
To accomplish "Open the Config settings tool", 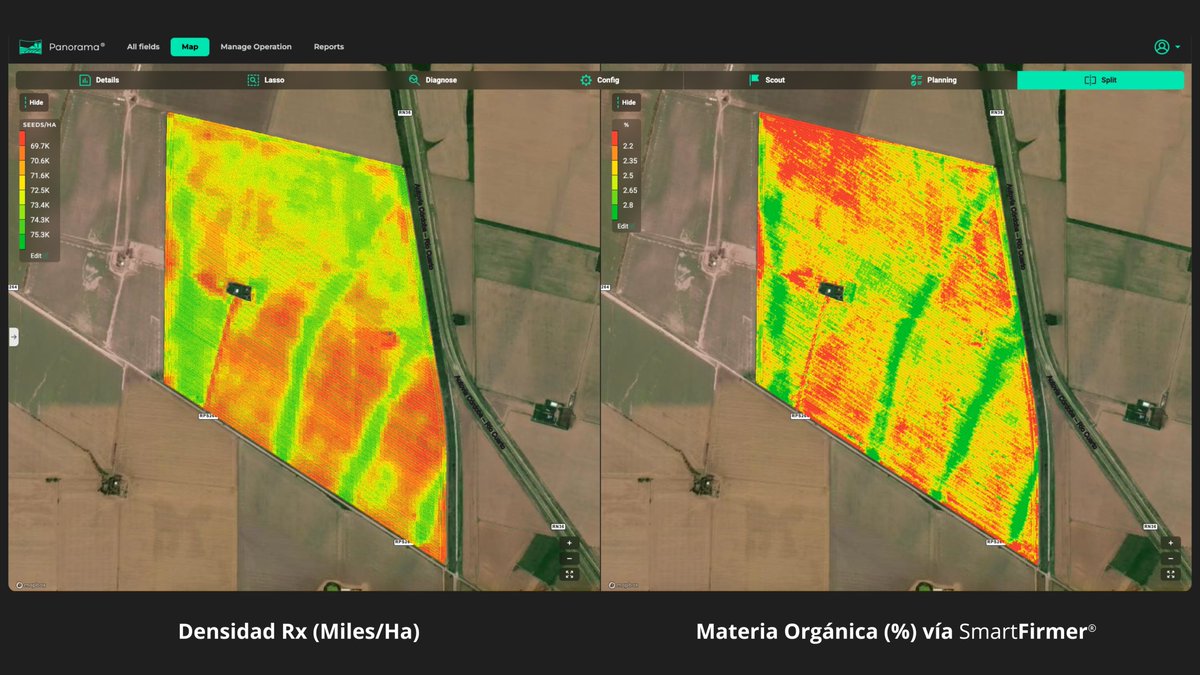I will click(x=600, y=80).
